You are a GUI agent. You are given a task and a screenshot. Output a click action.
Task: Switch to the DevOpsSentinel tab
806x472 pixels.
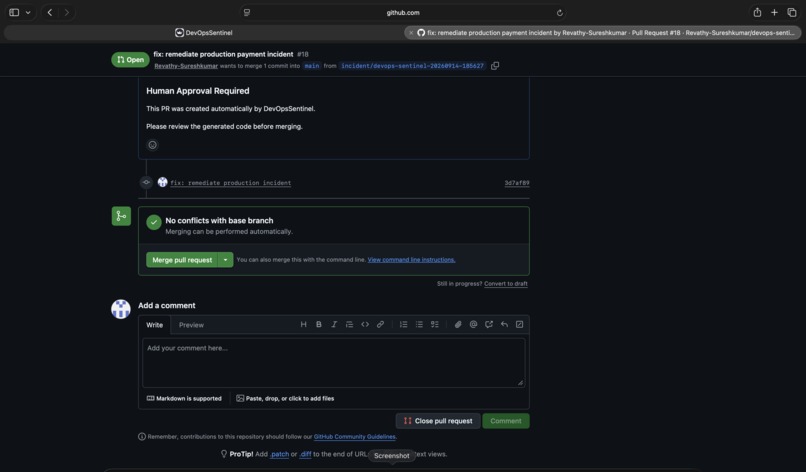pos(204,32)
